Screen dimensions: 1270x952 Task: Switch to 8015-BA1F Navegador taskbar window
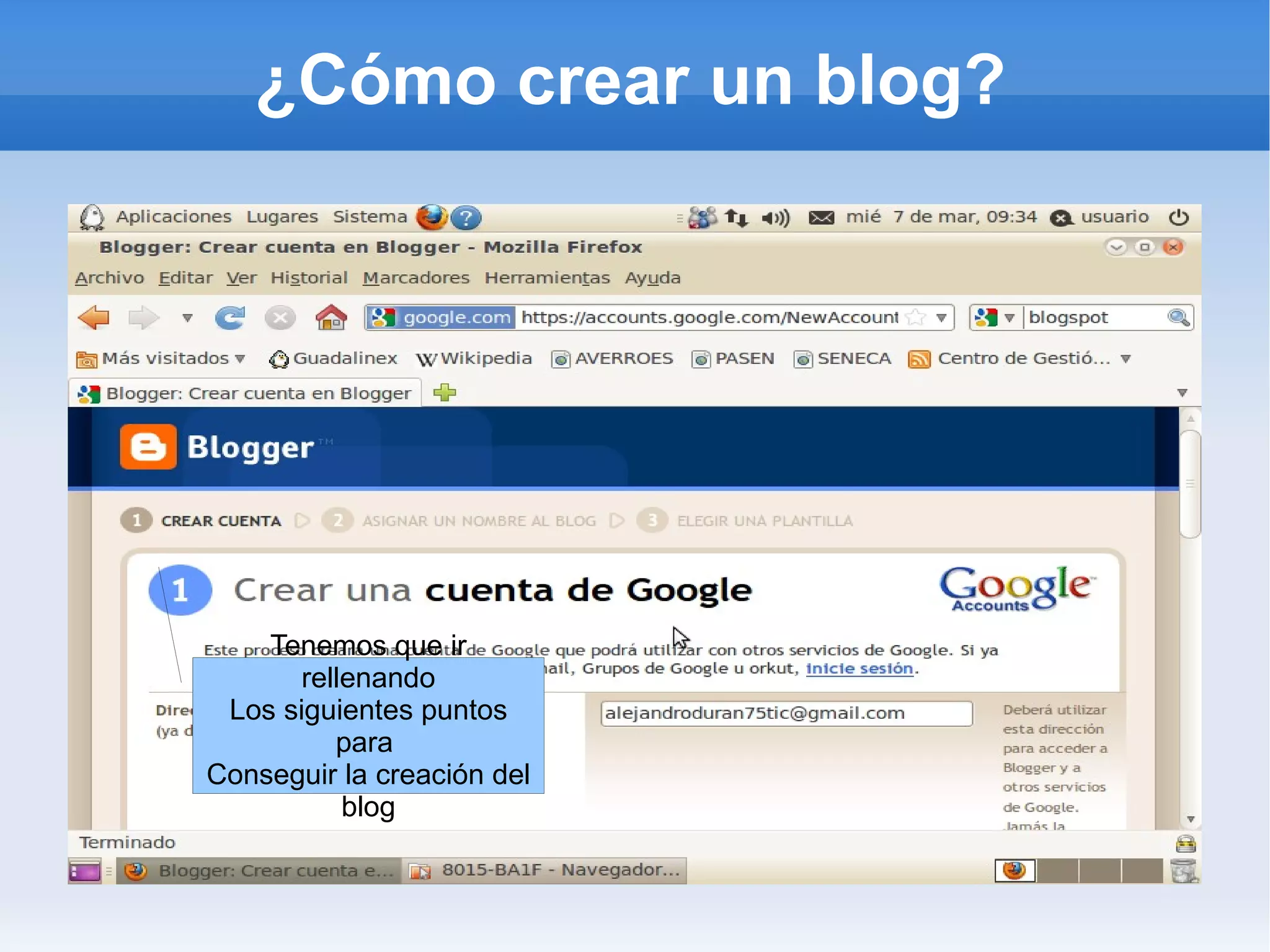pos(544,871)
